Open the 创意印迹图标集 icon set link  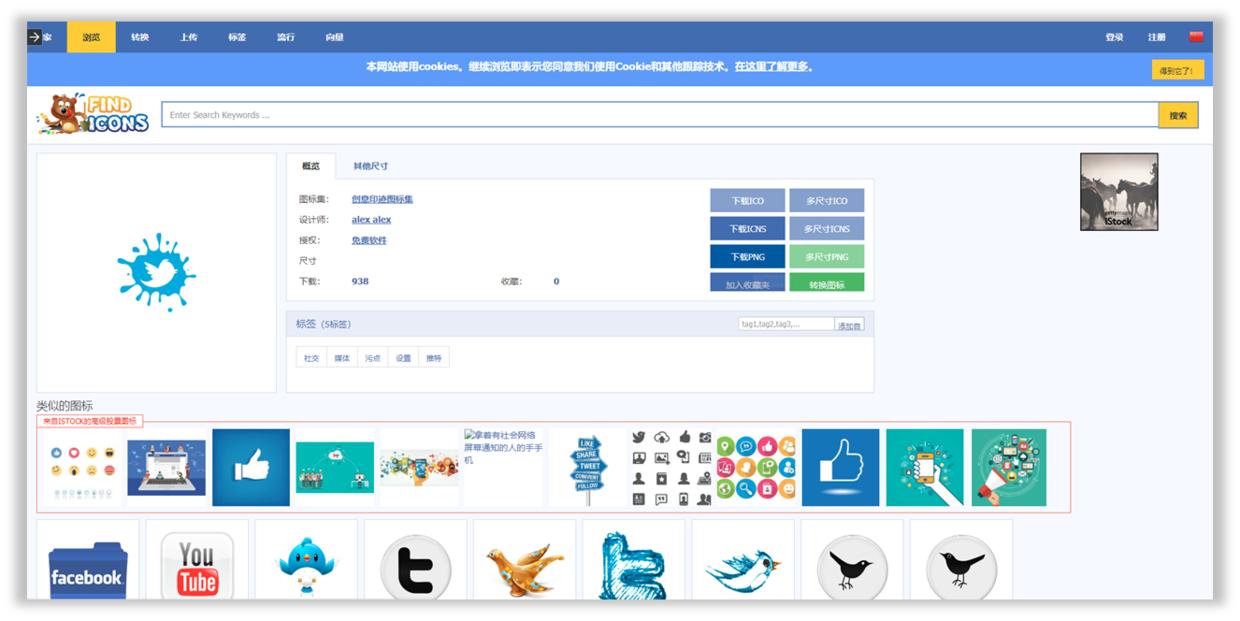tap(382, 199)
